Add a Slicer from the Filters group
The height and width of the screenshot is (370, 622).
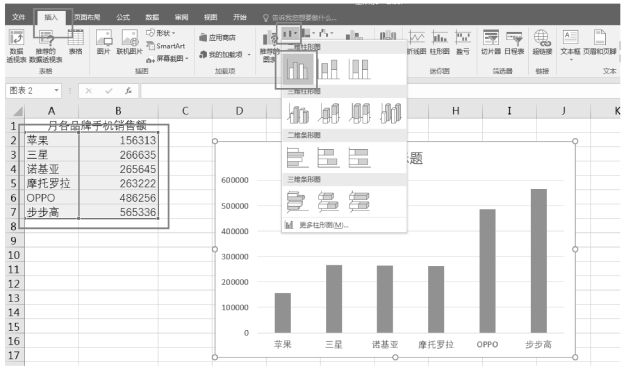pyautogui.click(x=491, y=42)
